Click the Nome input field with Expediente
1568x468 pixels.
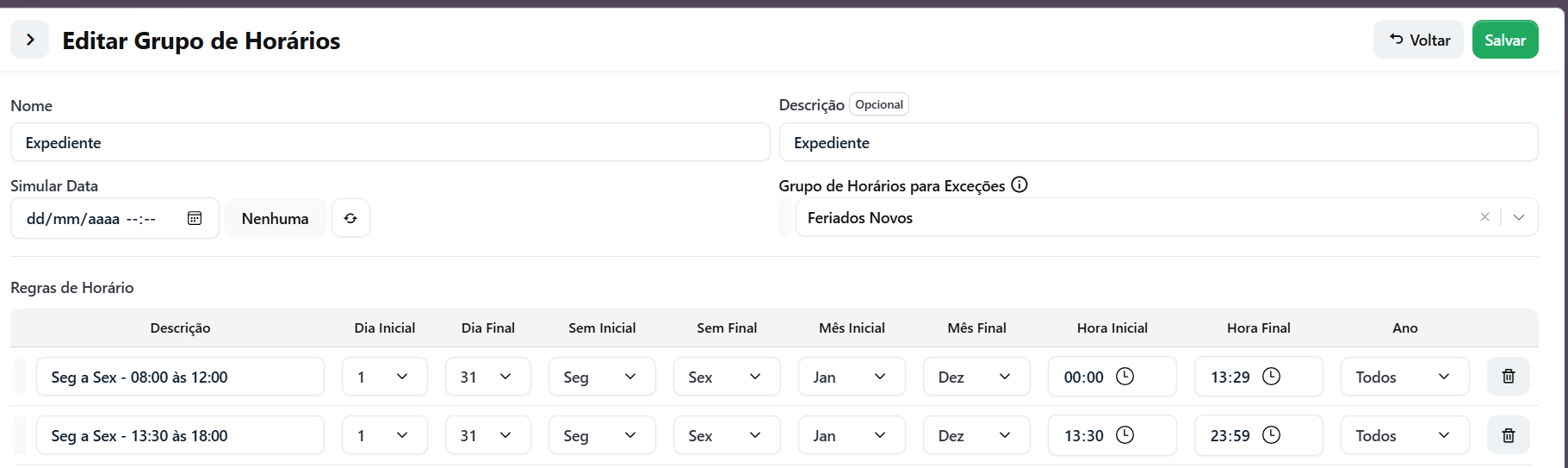click(x=390, y=142)
